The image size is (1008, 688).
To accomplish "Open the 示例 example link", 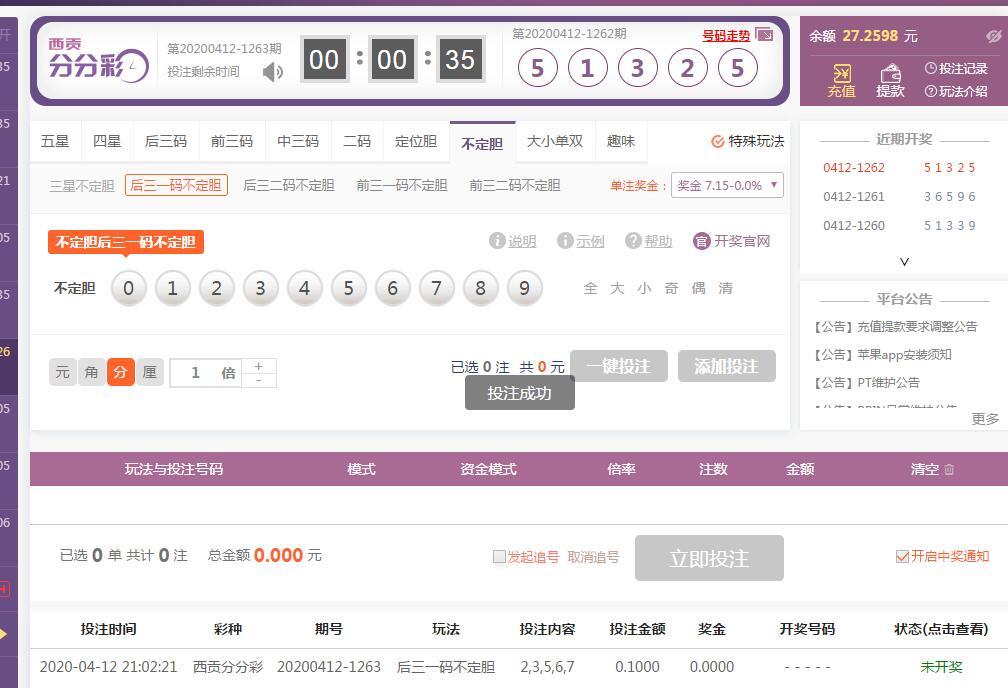I will (580, 240).
